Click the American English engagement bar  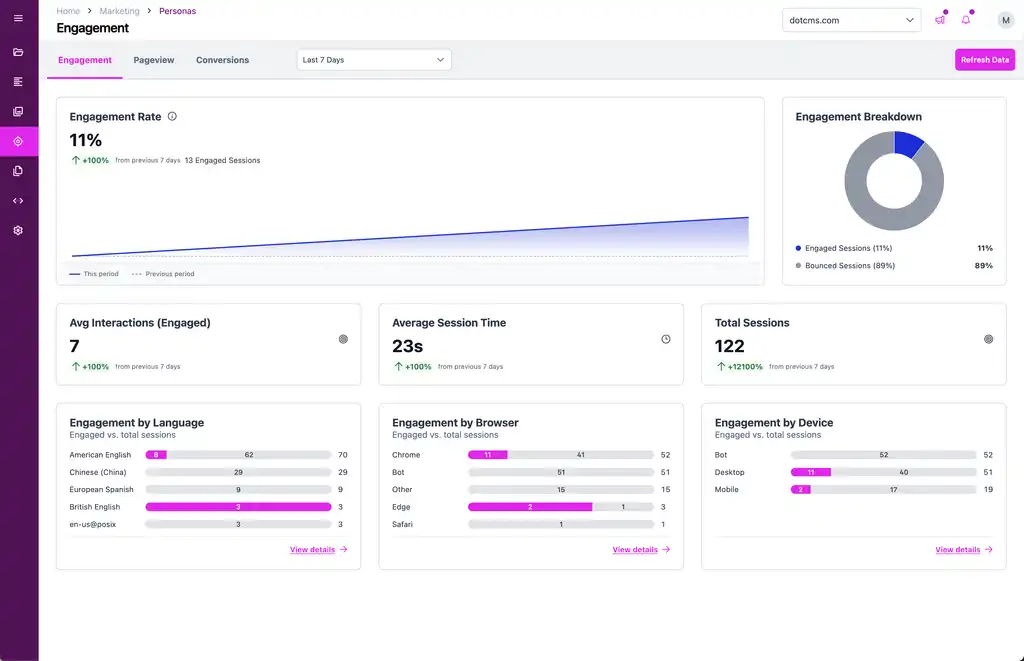[x=238, y=455]
